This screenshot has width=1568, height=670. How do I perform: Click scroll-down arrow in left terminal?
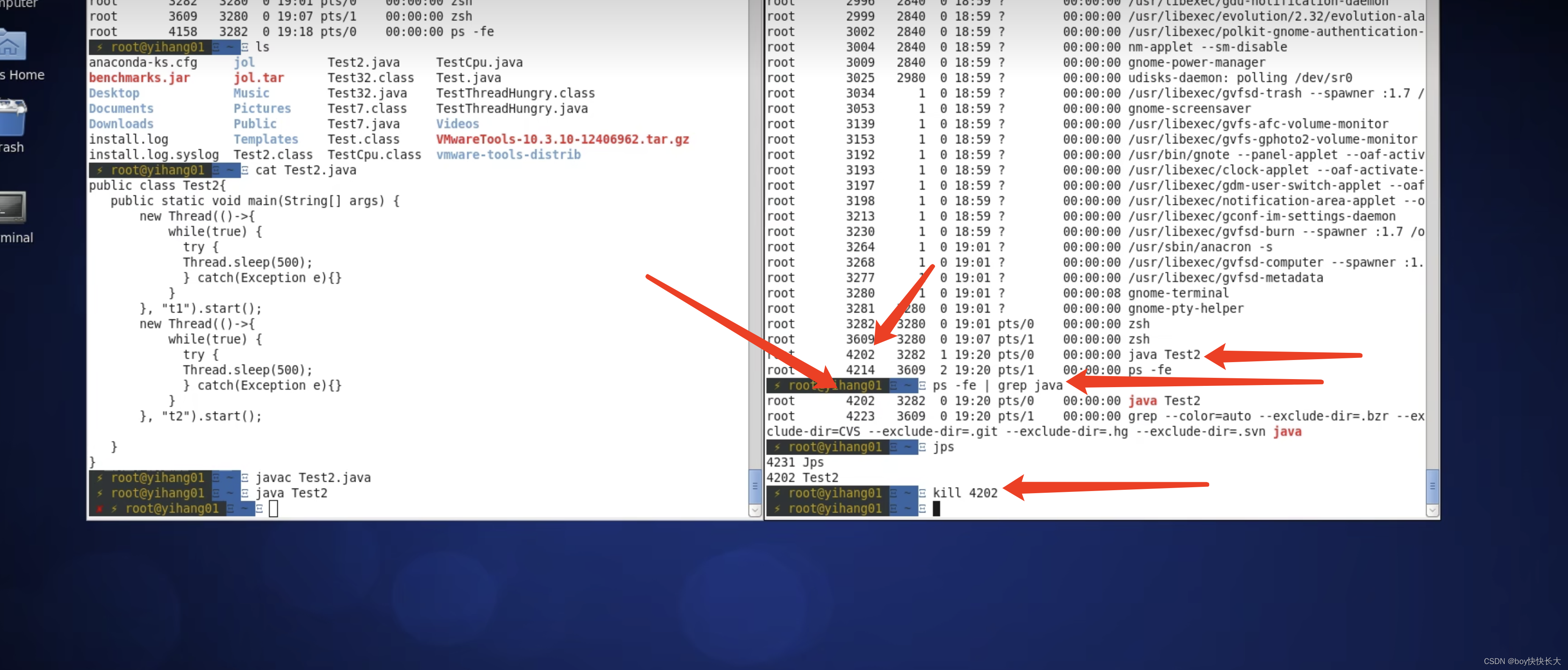755,510
